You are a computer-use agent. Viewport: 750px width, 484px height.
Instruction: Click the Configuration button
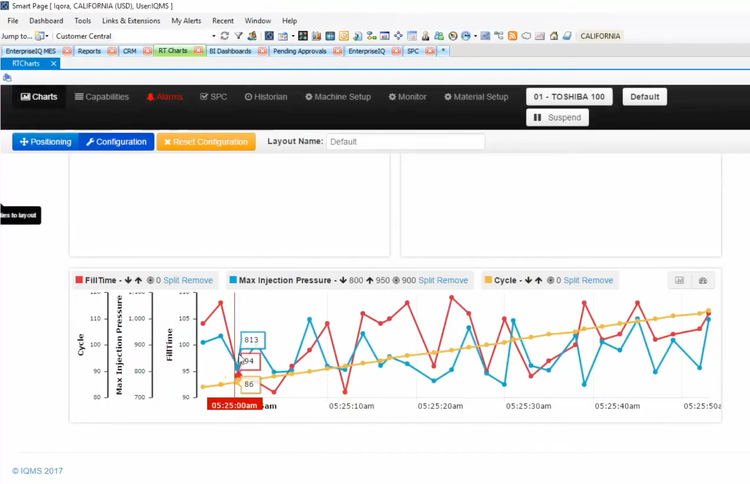pyautogui.click(x=116, y=142)
